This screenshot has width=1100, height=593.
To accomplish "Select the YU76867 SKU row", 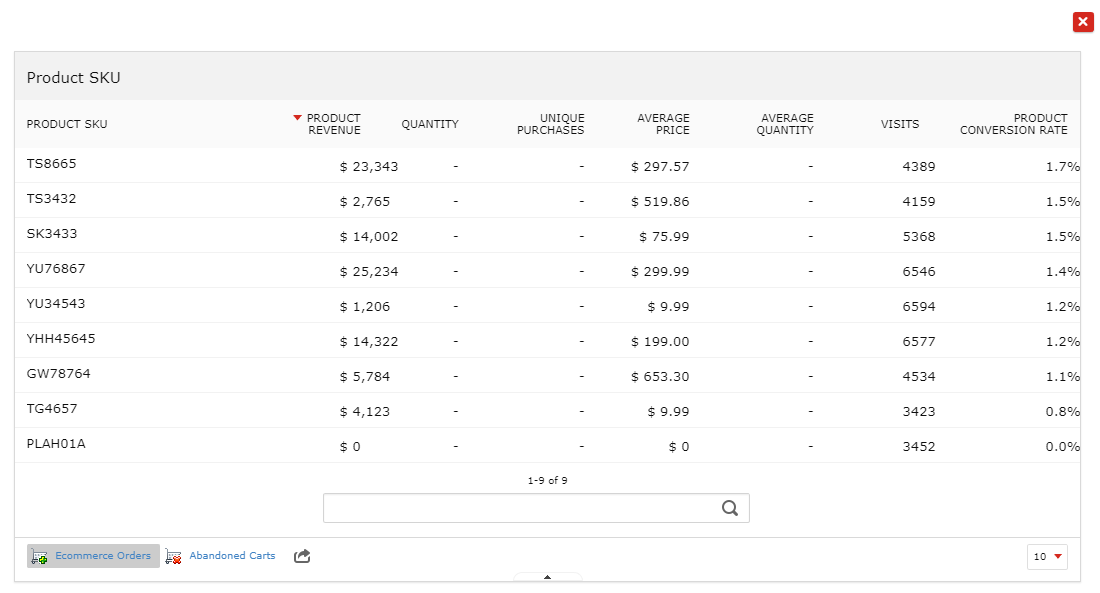I will (547, 270).
